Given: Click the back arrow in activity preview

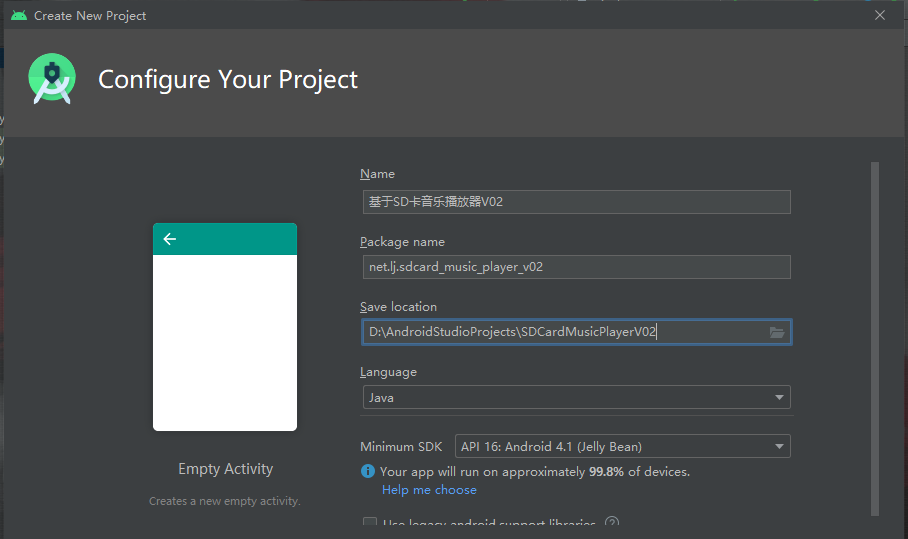Looking at the screenshot, I should (170, 239).
